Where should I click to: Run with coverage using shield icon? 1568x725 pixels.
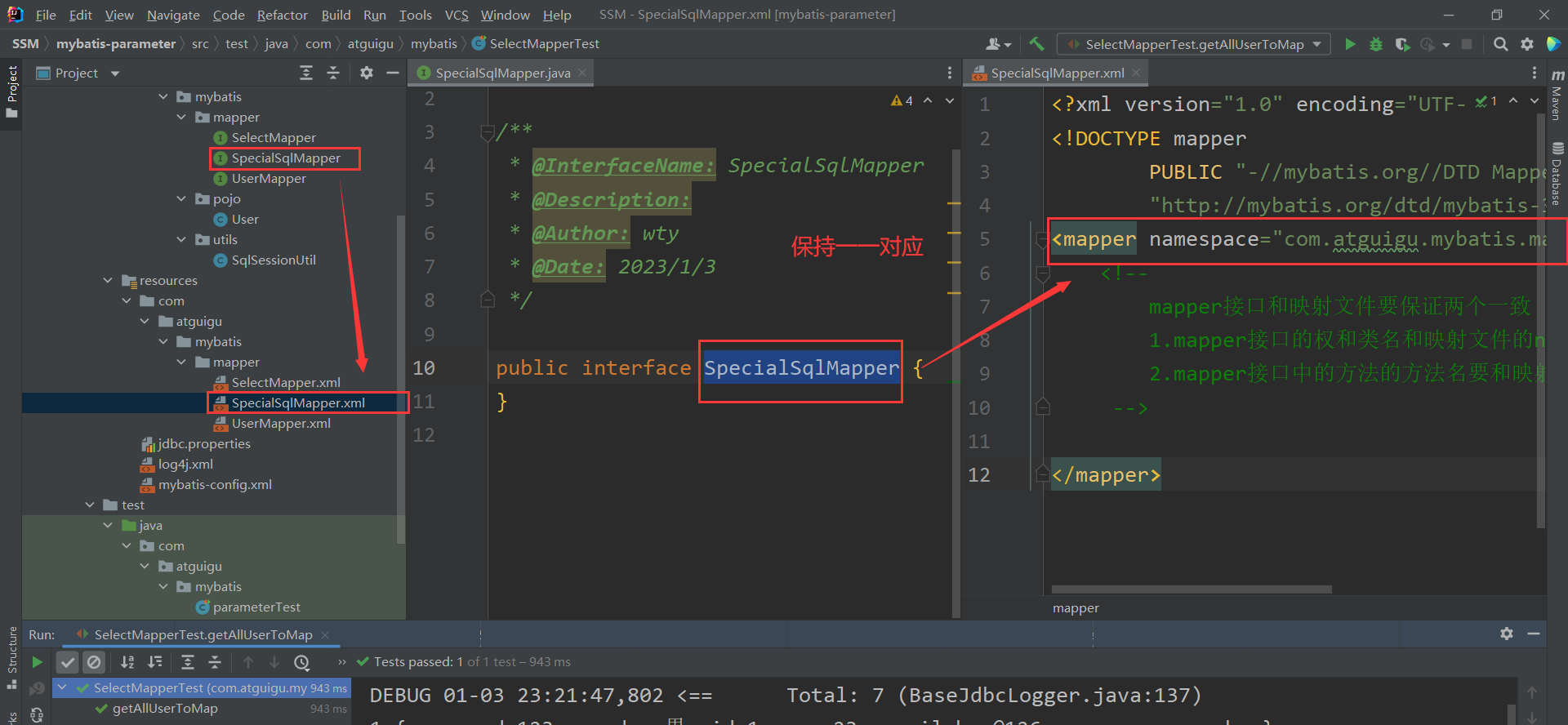coord(1402,44)
